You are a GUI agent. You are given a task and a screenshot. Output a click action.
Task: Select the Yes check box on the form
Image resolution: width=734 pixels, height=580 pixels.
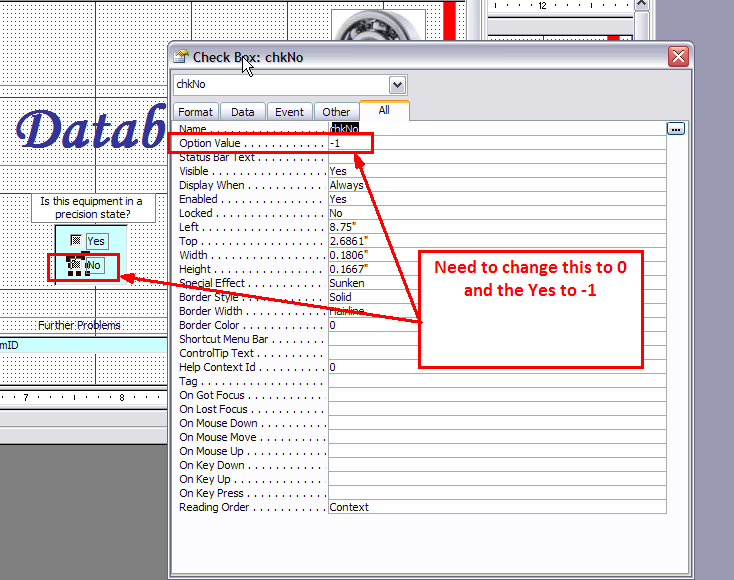tap(76, 240)
